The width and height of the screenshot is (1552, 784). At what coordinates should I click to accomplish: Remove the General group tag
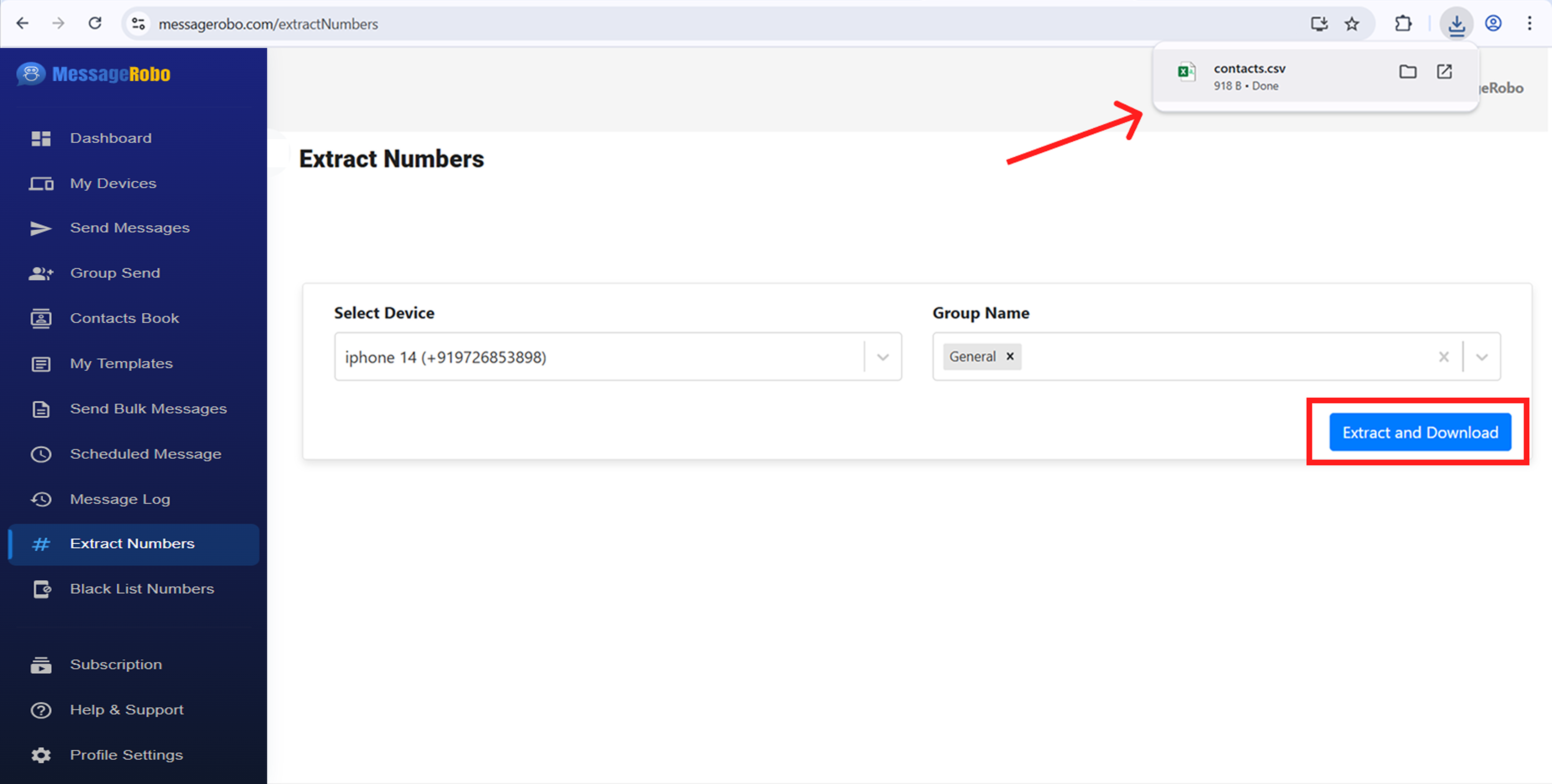coord(1010,357)
